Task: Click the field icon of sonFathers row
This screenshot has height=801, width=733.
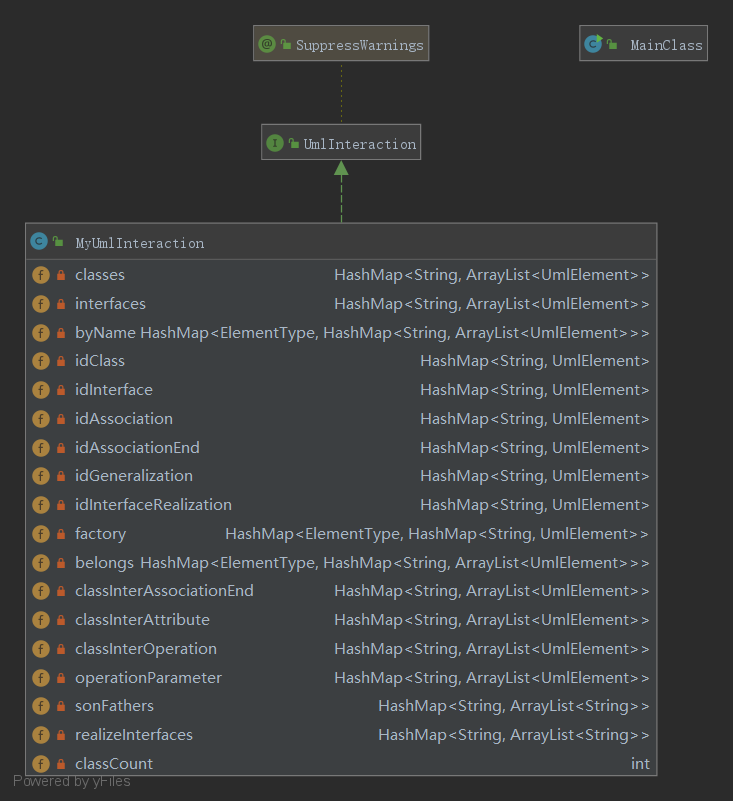Action: point(41,706)
